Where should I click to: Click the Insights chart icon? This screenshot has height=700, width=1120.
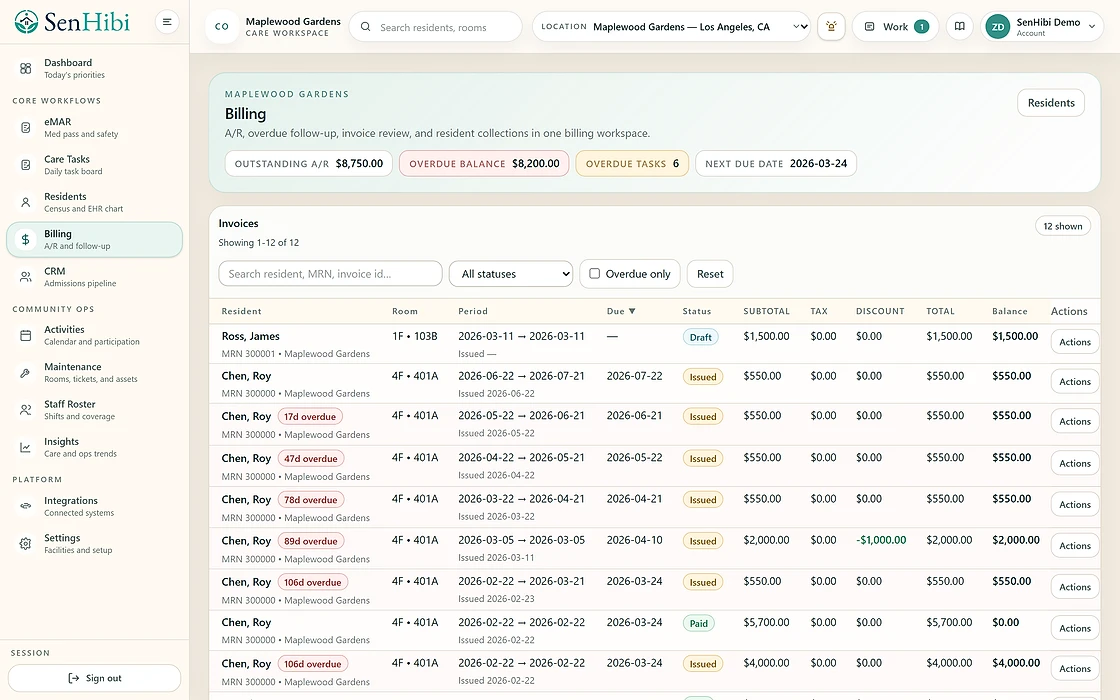tap(26, 448)
